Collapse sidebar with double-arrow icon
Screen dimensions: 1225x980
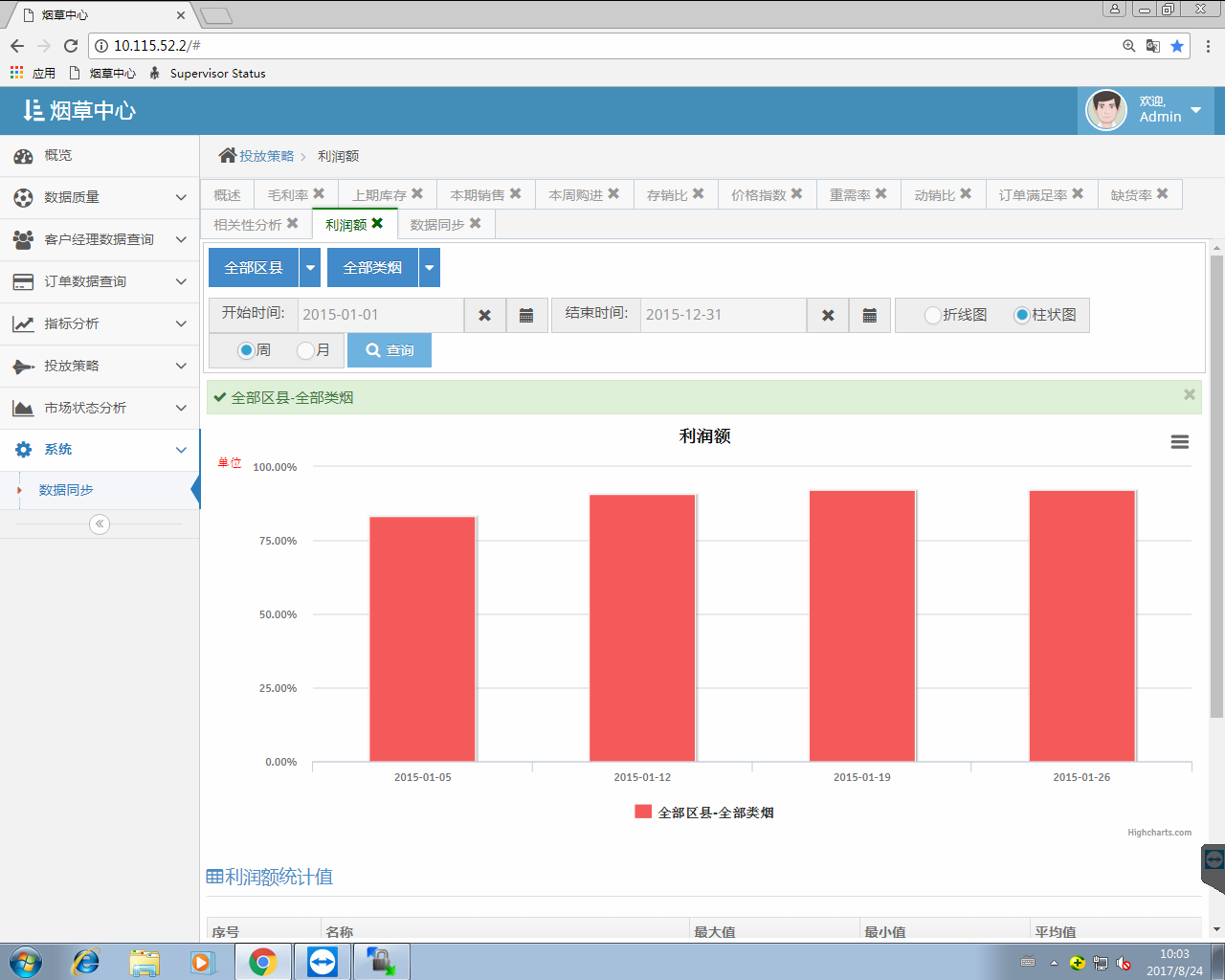(100, 523)
